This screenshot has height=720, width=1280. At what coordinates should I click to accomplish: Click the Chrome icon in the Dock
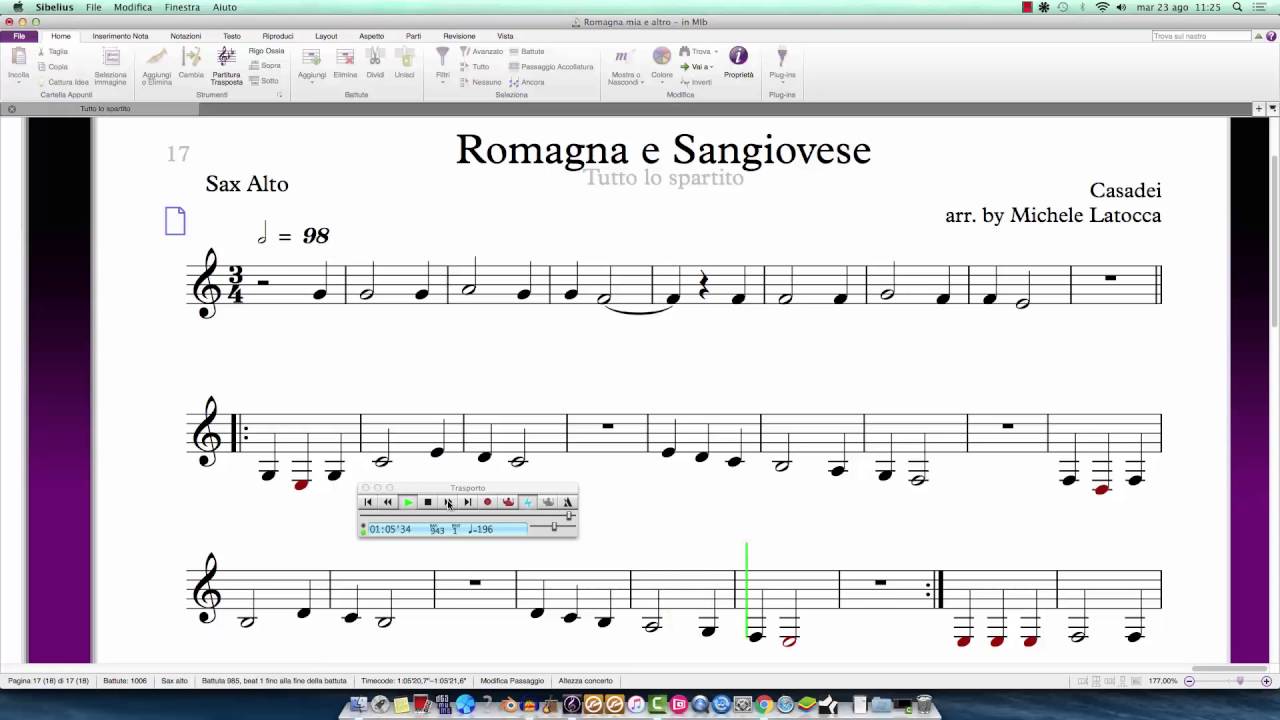(764, 705)
